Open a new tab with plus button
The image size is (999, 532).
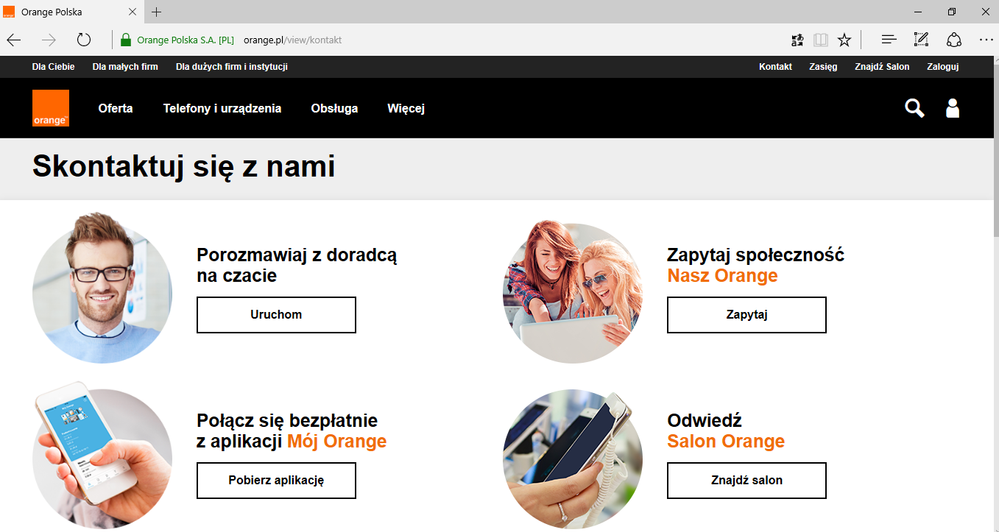pyautogui.click(x=156, y=11)
